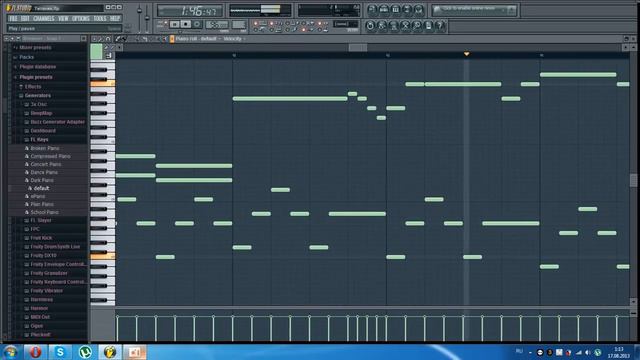The height and width of the screenshot is (360, 640).
Task: Open the TOOLS menu
Action: tap(100, 19)
